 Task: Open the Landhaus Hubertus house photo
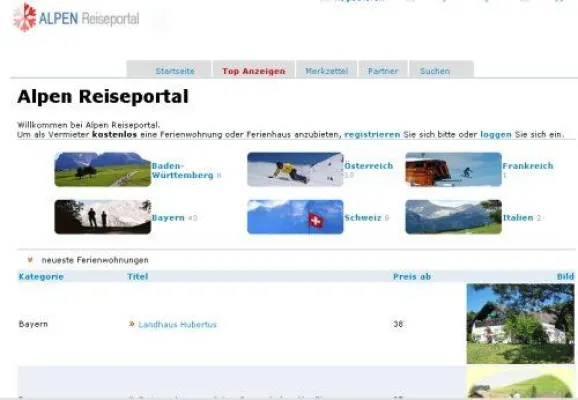pos(520,324)
